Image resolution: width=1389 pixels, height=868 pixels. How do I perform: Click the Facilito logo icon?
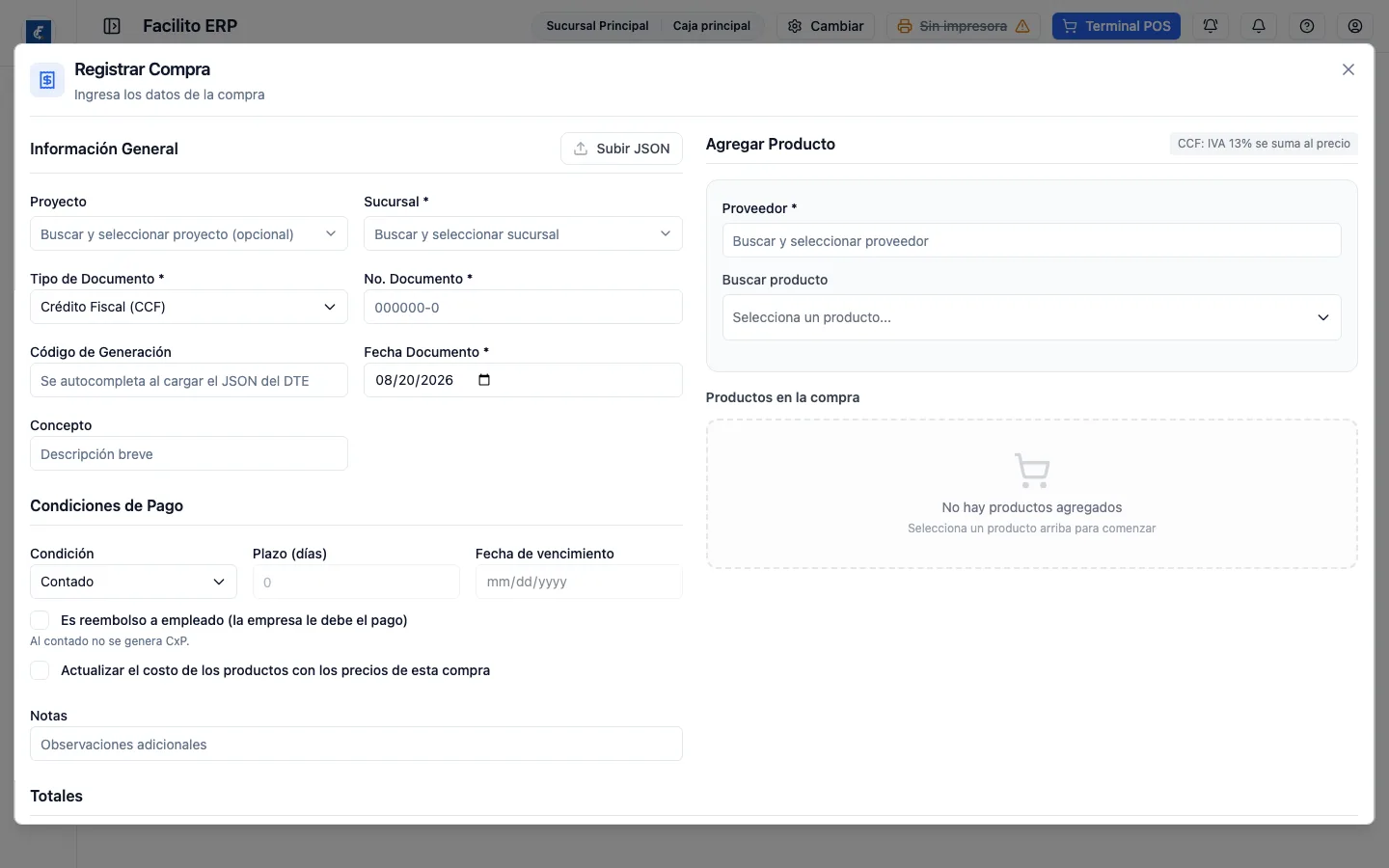[39, 32]
